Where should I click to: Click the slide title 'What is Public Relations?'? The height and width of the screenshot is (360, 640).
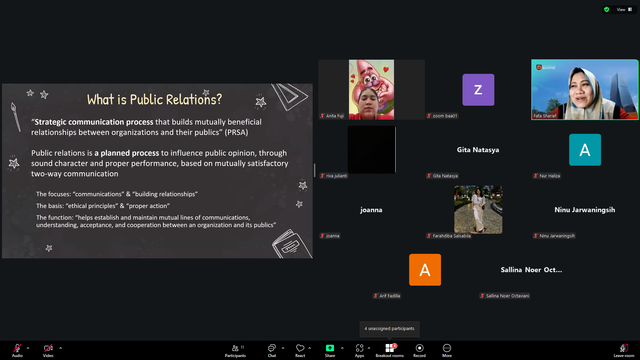[154, 99]
